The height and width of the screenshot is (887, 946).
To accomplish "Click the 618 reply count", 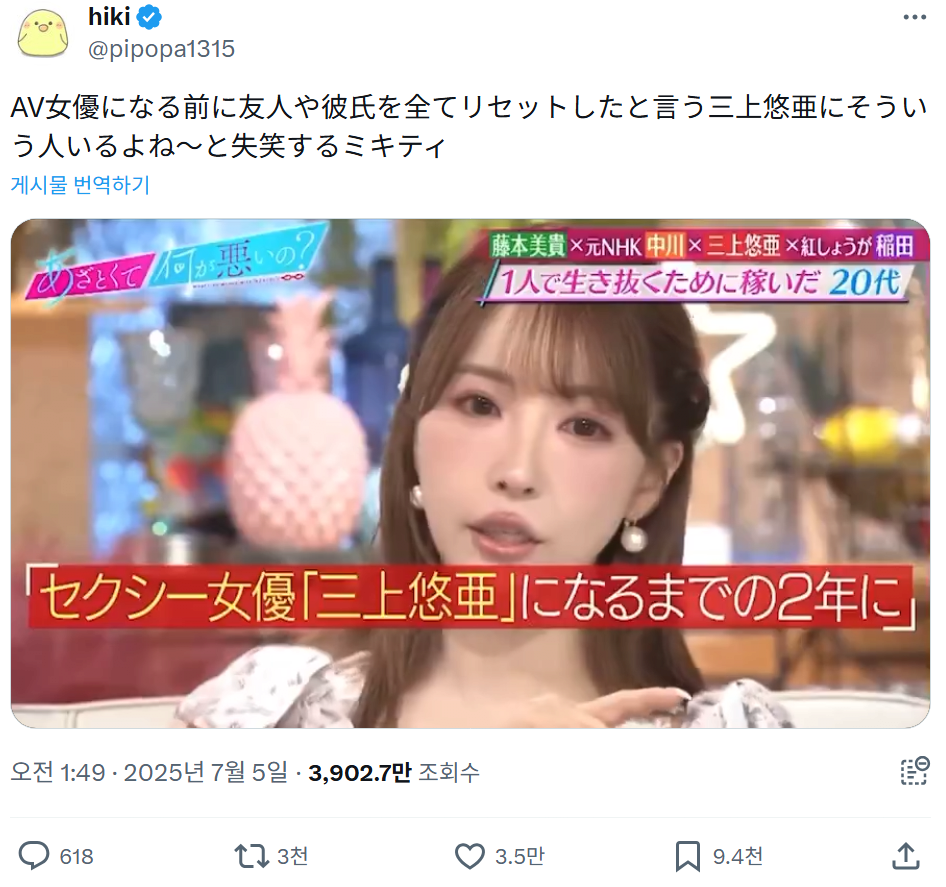I will coord(77,856).
